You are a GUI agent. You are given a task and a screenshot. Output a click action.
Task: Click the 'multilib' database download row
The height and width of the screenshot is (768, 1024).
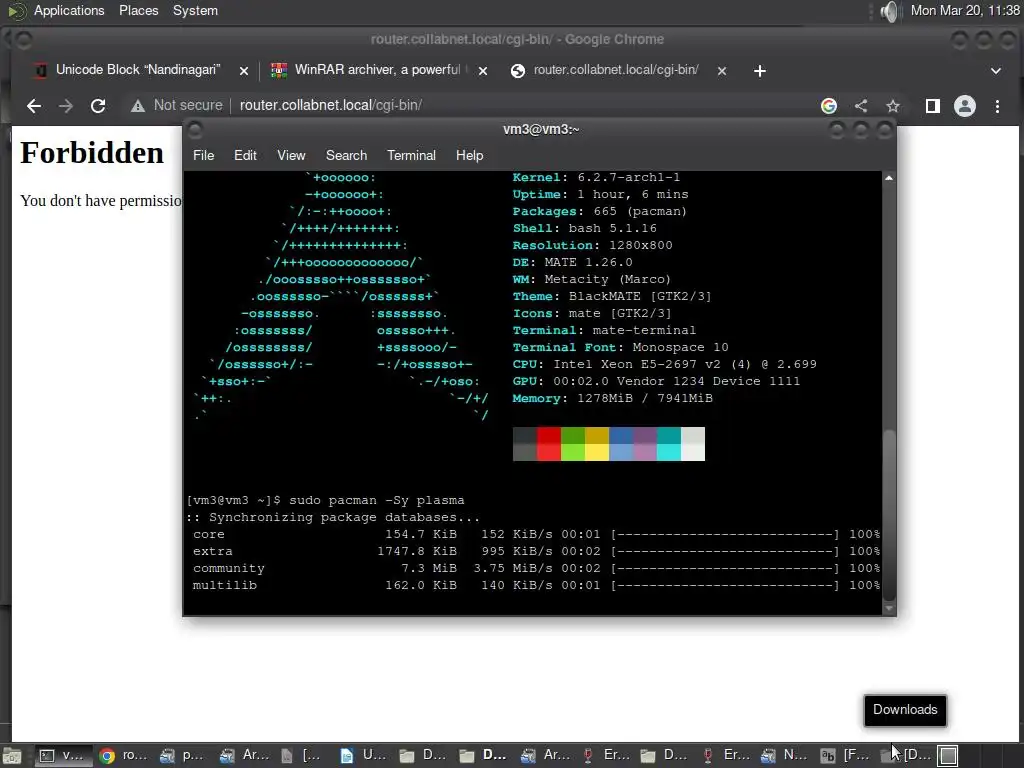pos(536,585)
